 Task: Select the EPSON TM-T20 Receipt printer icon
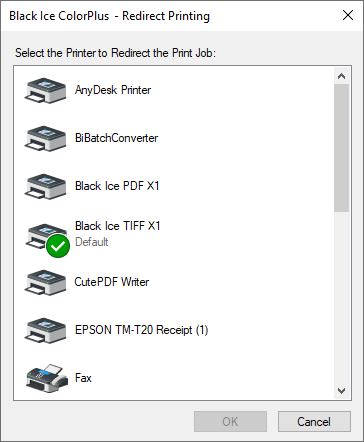click(x=45, y=330)
